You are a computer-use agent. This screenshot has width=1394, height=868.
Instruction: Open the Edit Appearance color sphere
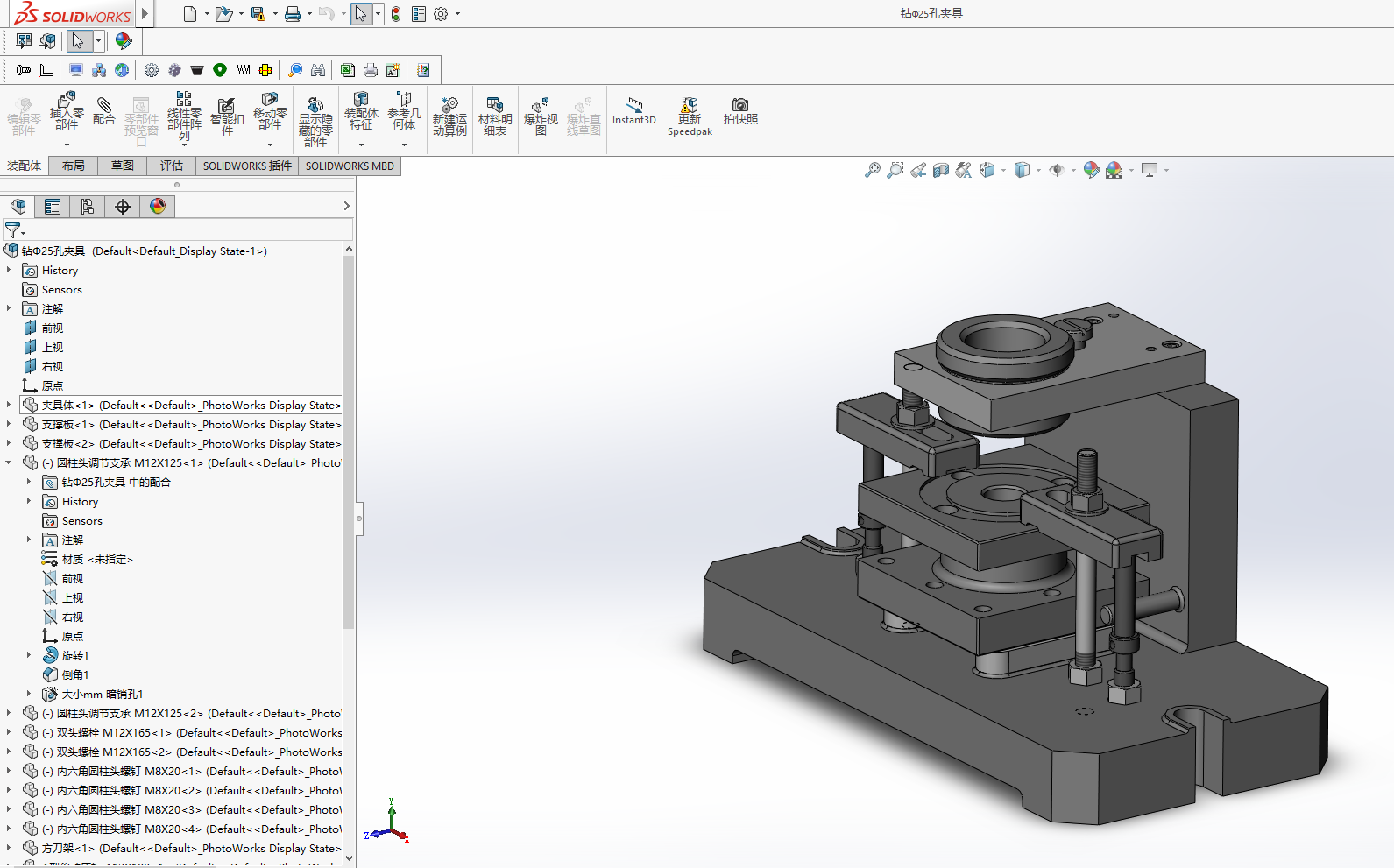(1091, 170)
